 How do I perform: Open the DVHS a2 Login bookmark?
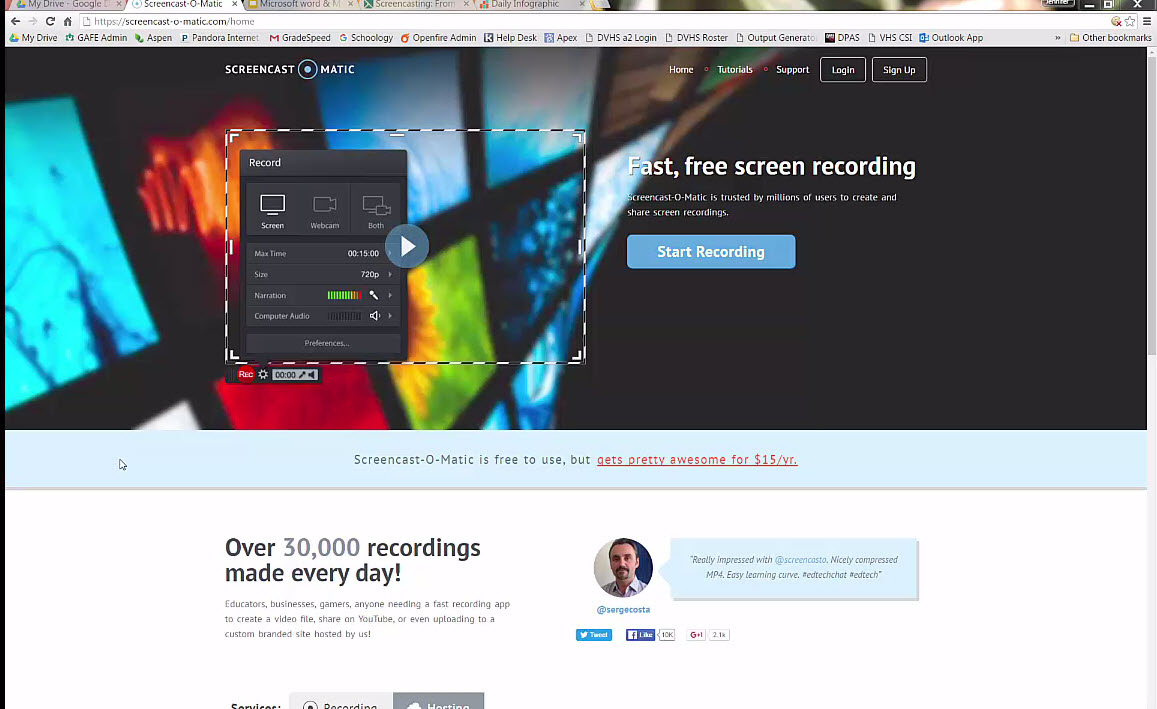[x=621, y=38]
